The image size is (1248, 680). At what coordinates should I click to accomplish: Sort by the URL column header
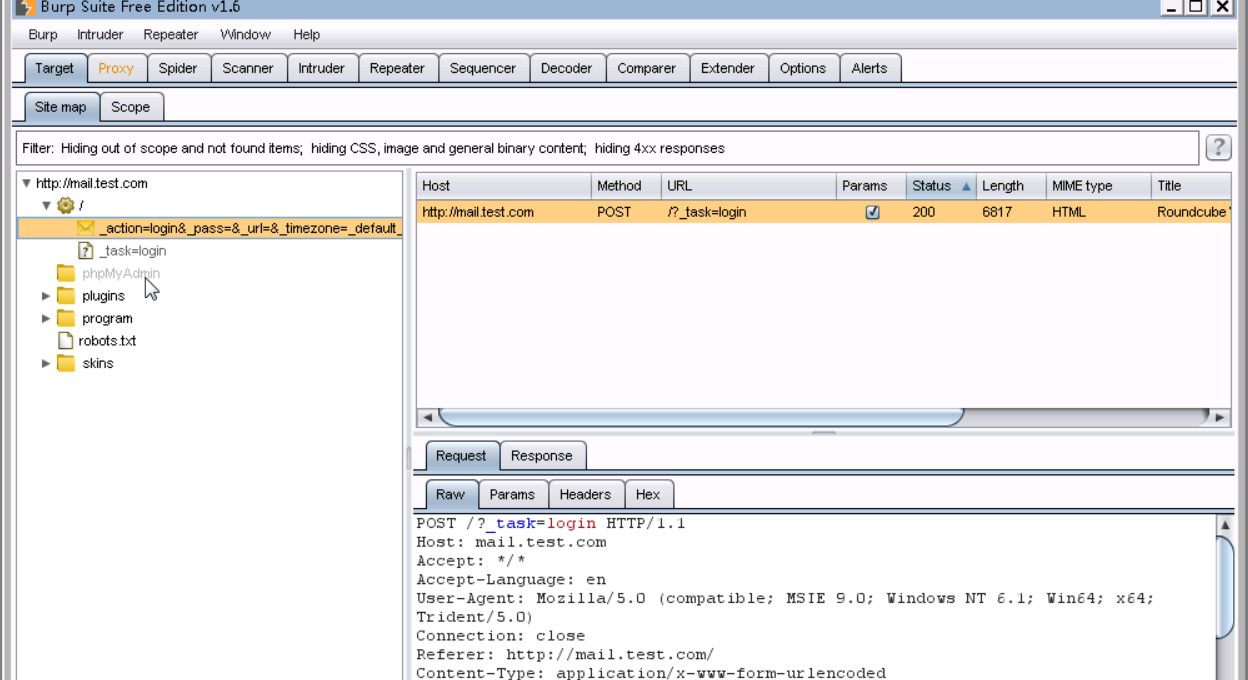pos(749,186)
